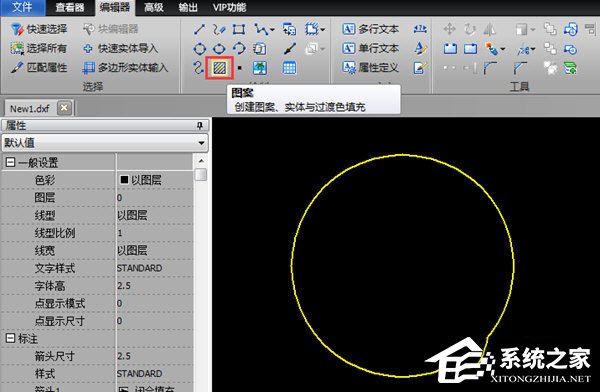Collapse the 一般设置 section
The width and height of the screenshot is (600, 392).
[x=10, y=162]
